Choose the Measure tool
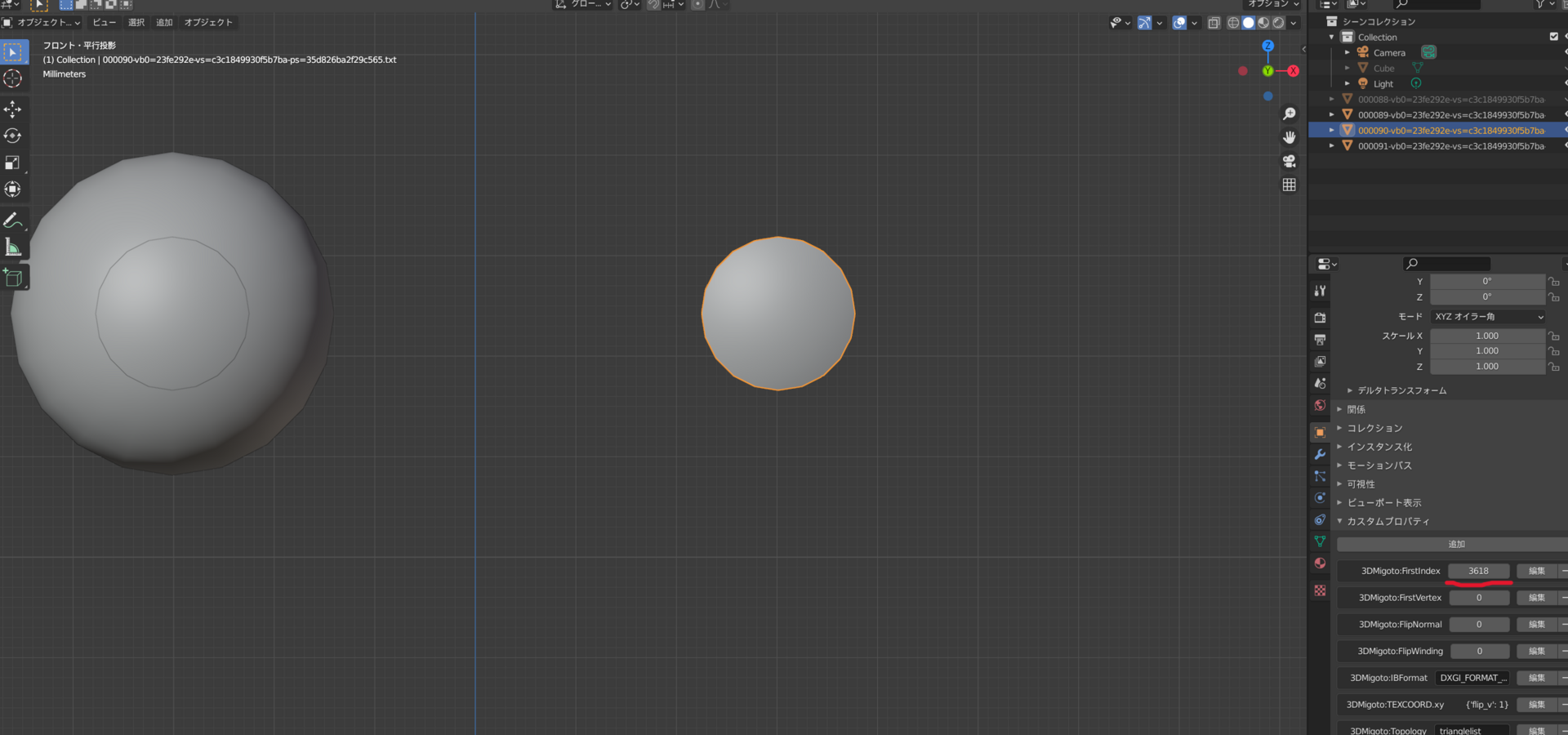This screenshot has width=1568, height=735. tap(13, 247)
